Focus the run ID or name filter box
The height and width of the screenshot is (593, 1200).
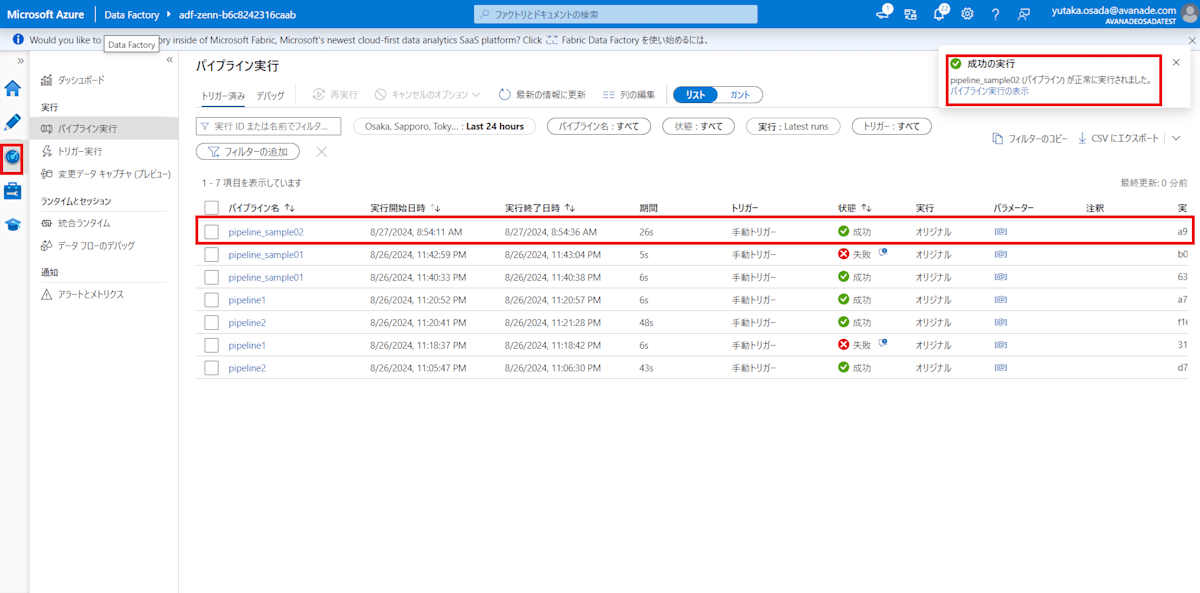269,126
